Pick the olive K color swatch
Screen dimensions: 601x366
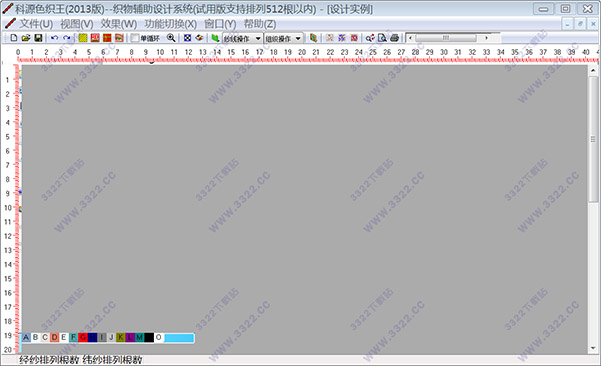pyautogui.click(x=121, y=337)
